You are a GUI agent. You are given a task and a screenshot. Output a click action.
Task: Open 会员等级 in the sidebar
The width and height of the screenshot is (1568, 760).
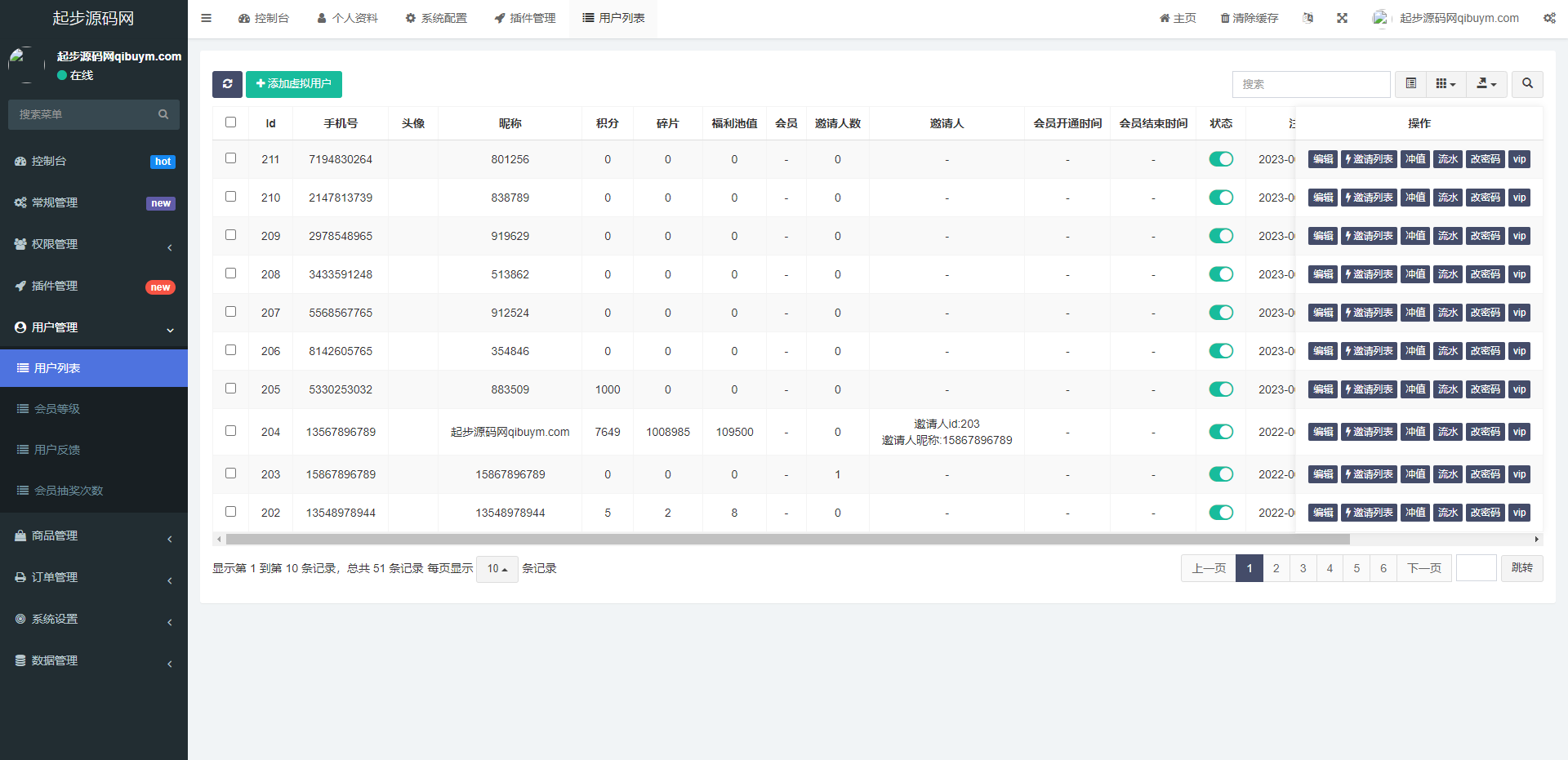(x=94, y=409)
